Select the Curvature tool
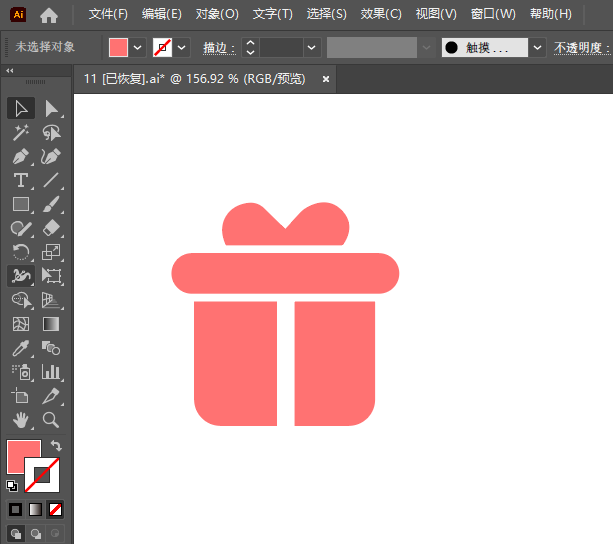Viewport: 613px width, 544px height. (51, 156)
